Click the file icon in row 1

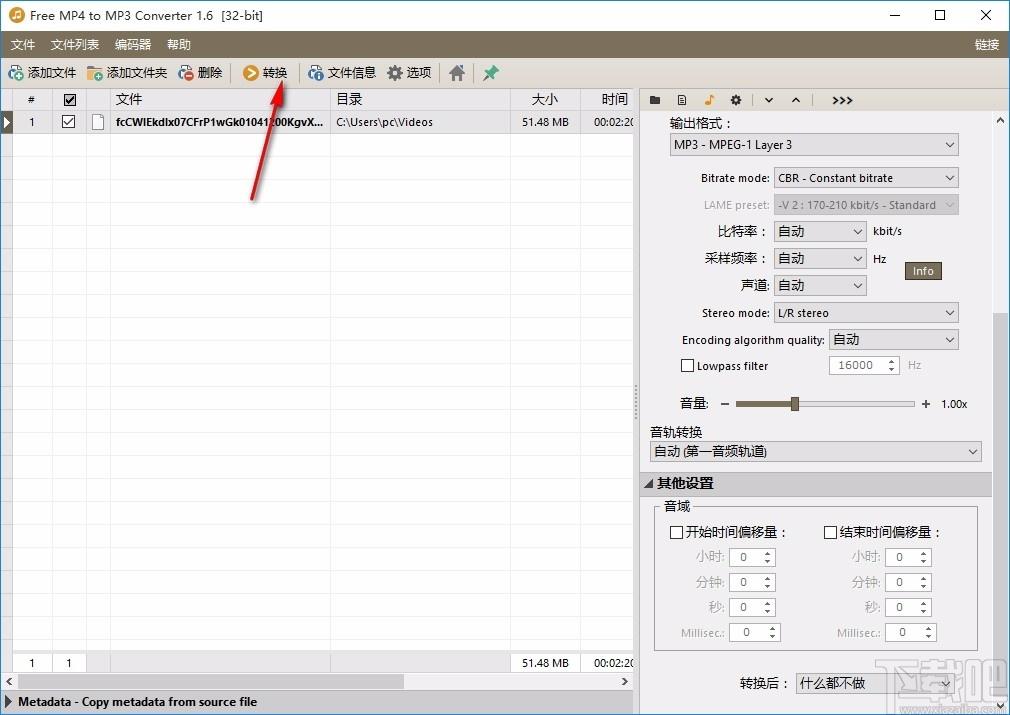pos(98,122)
